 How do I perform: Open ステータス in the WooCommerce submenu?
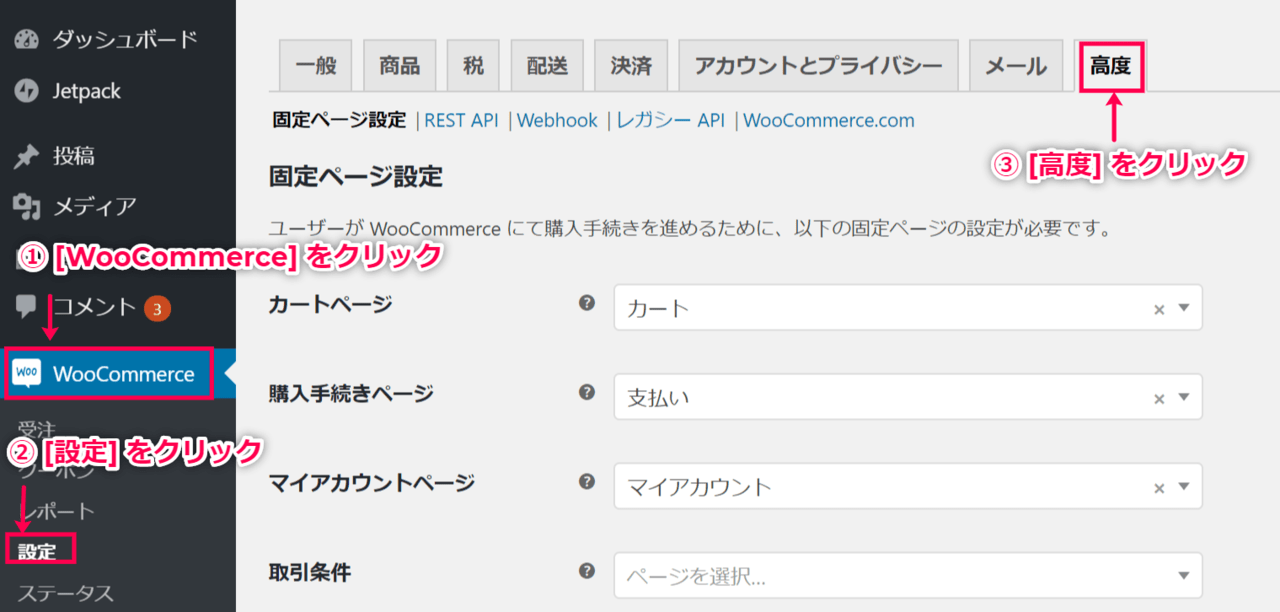click(x=65, y=594)
